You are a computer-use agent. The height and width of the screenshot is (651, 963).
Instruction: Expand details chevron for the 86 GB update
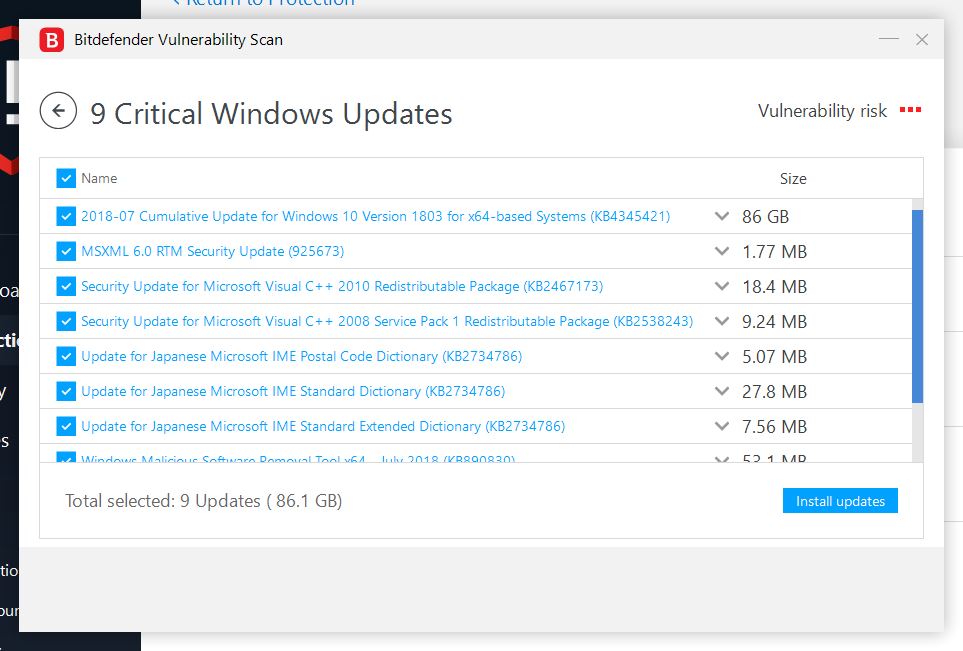click(722, 216)
